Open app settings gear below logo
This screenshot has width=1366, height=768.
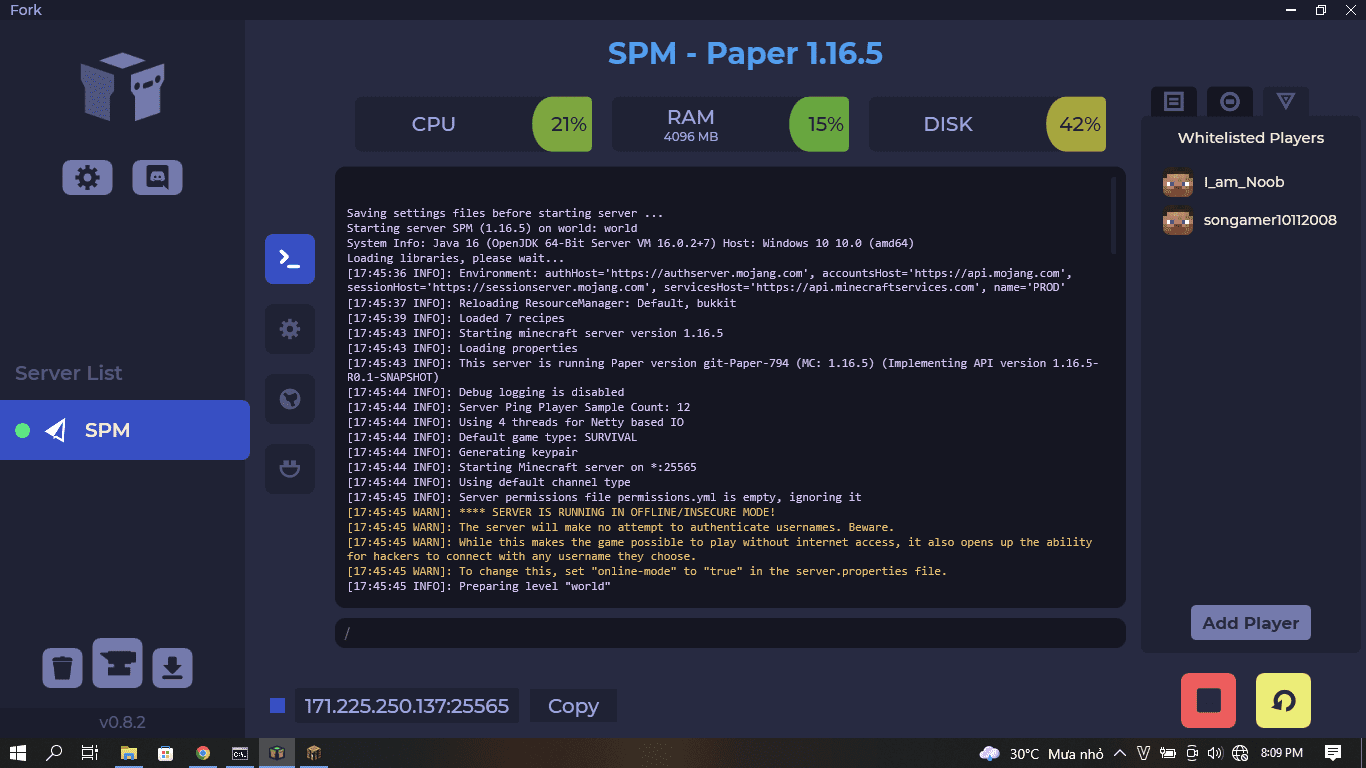tap(87, 178)
